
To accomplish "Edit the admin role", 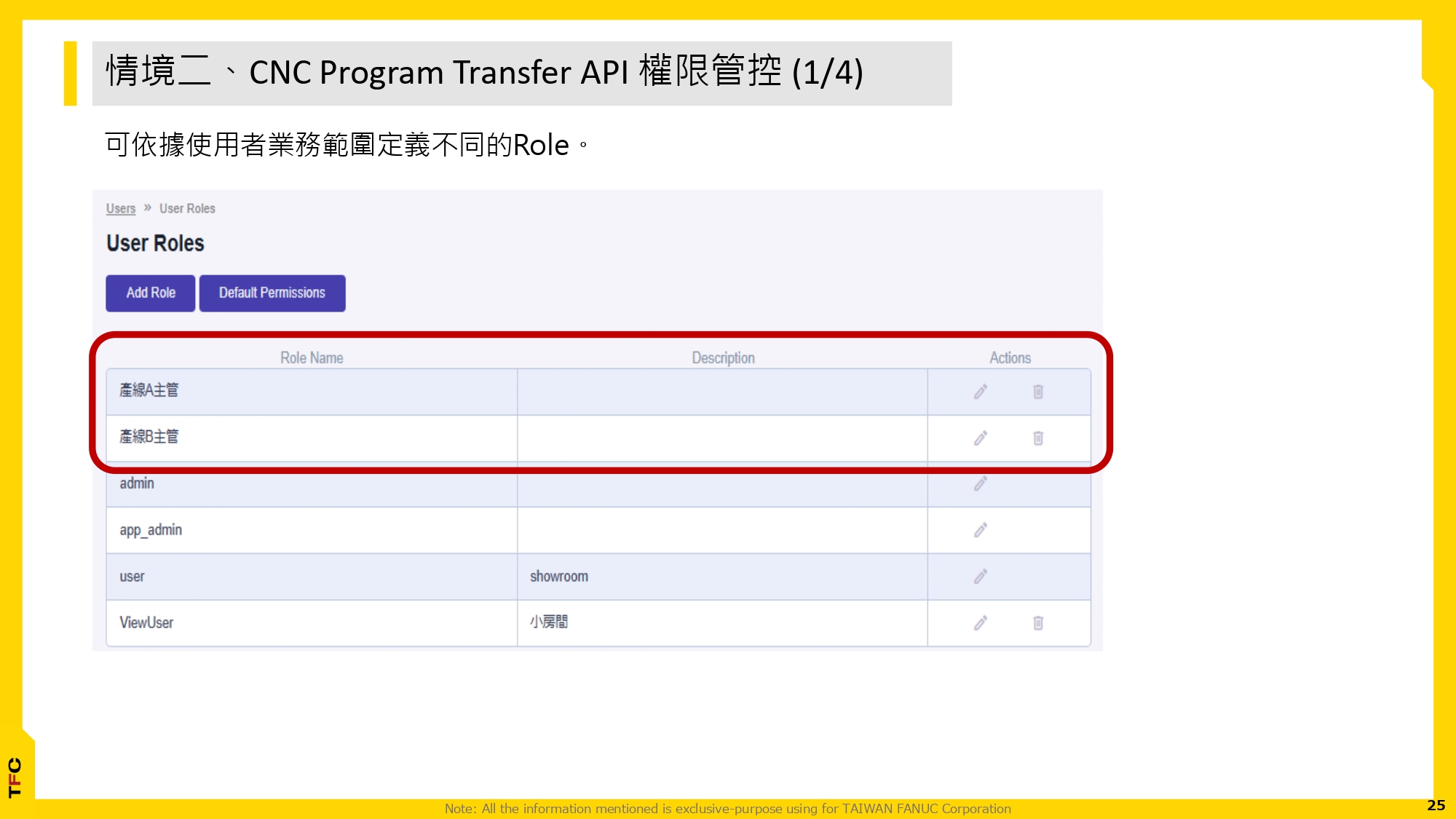I will coord(981,484).
